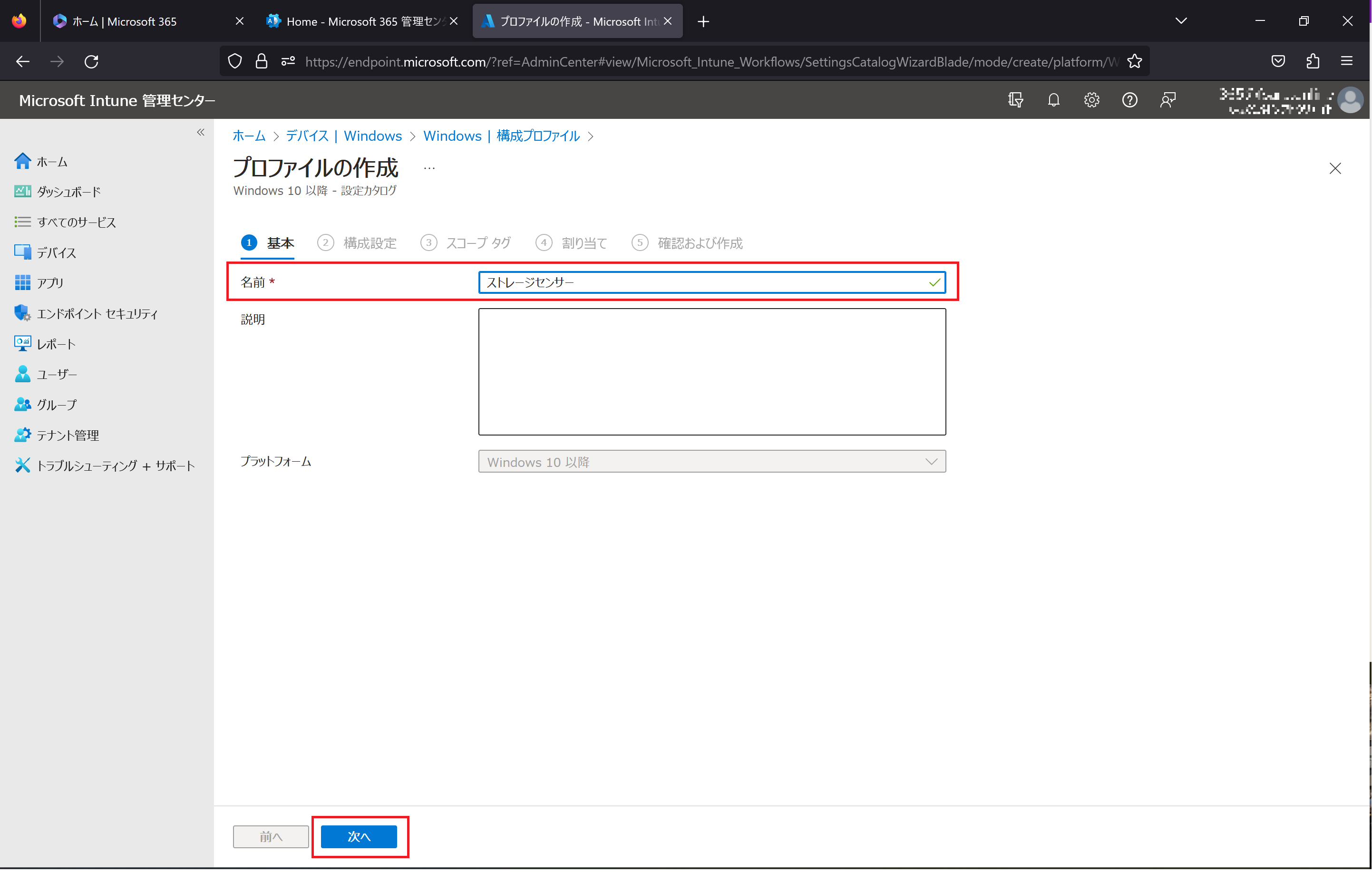Image resolution: width=1372 pixels, height=872 pixels.
Task: Open the Firefox View icon
Action: tap(19, 21)
